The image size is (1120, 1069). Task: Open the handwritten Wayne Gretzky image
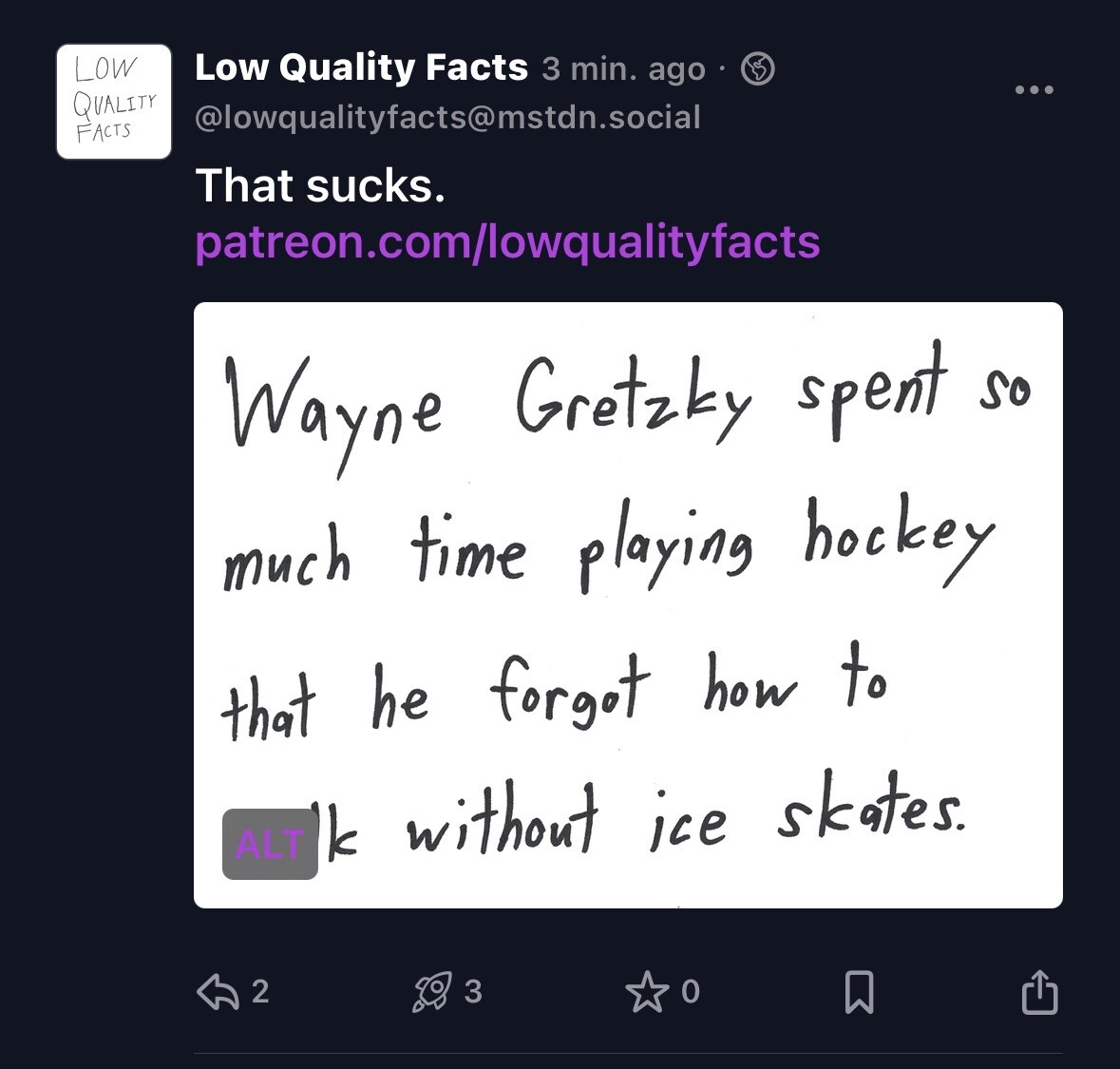click(628, 604)
